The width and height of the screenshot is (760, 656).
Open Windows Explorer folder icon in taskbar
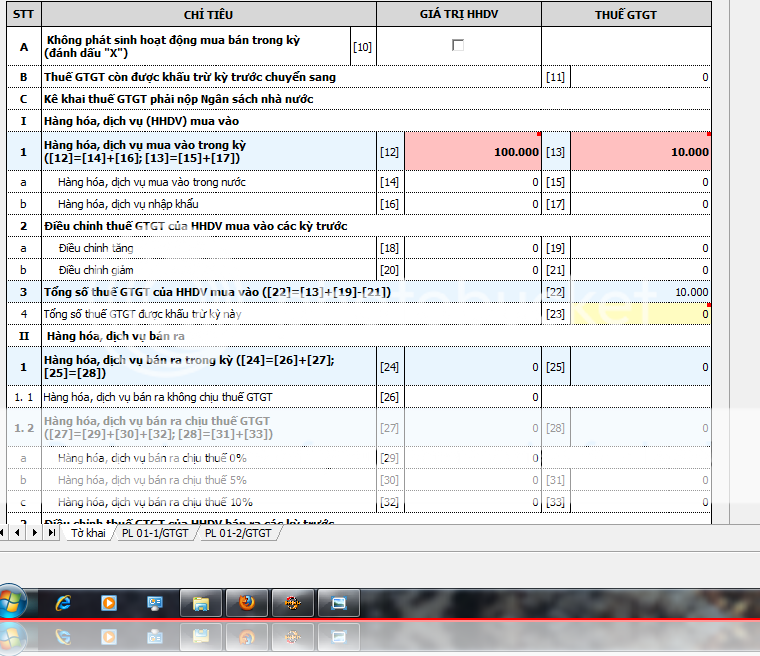tap(200, 603)
